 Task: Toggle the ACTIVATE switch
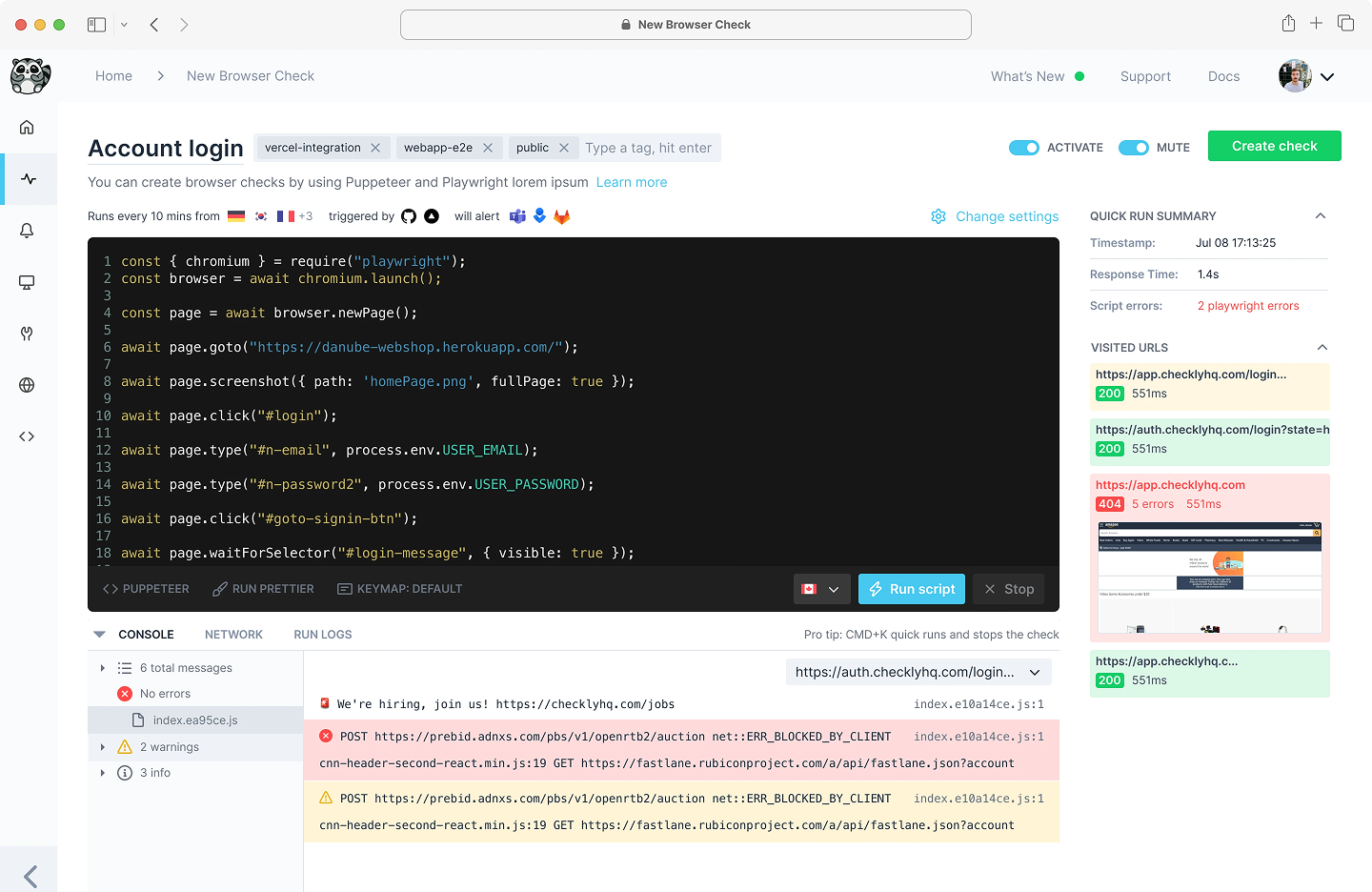click(1024, 148)
